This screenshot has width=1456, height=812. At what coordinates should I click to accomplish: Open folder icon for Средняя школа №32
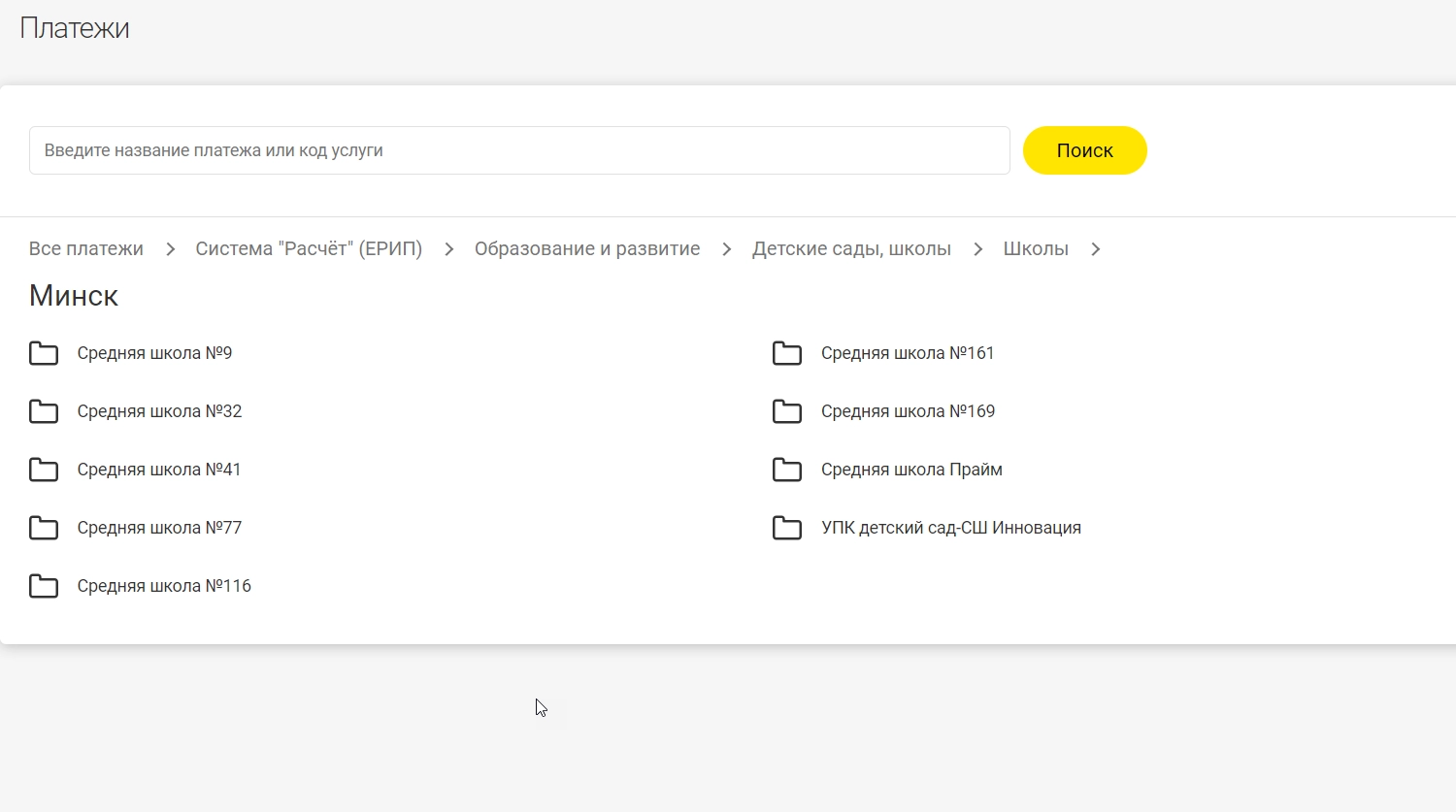44,411
